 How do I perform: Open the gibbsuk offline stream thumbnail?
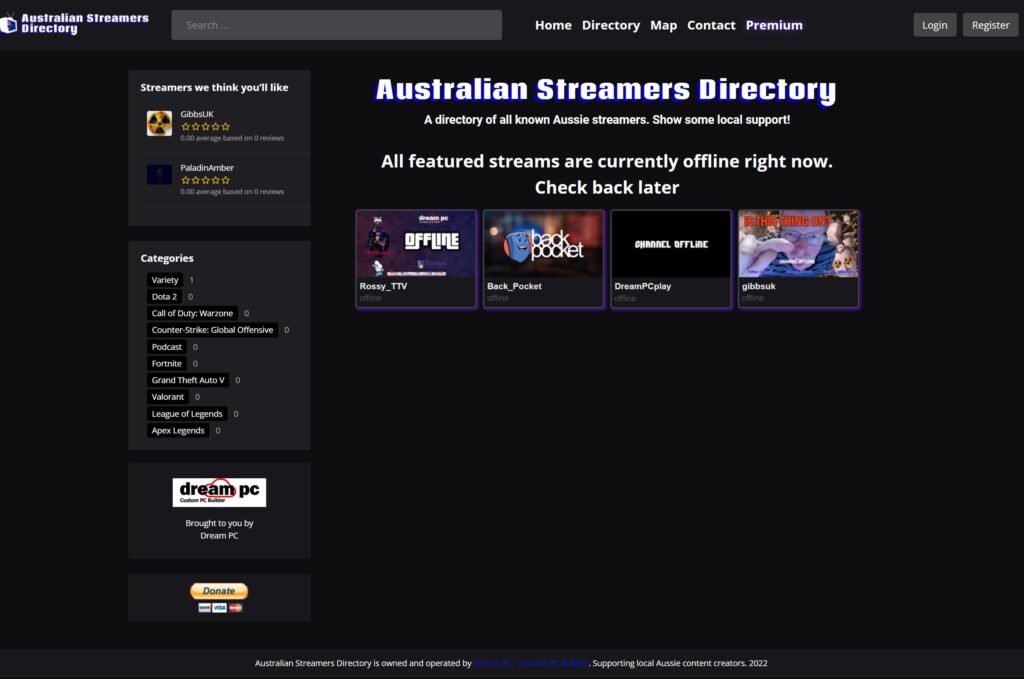pyautogui.click(x=798, y=241)
